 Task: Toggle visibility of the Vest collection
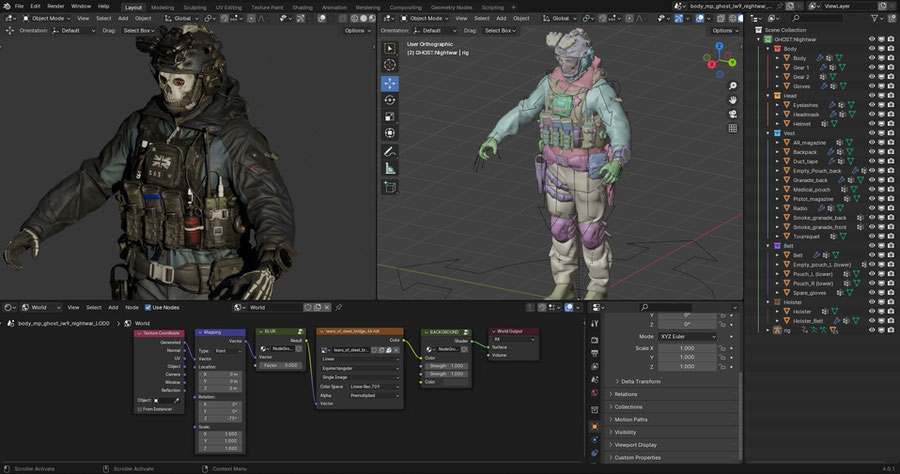872,133
